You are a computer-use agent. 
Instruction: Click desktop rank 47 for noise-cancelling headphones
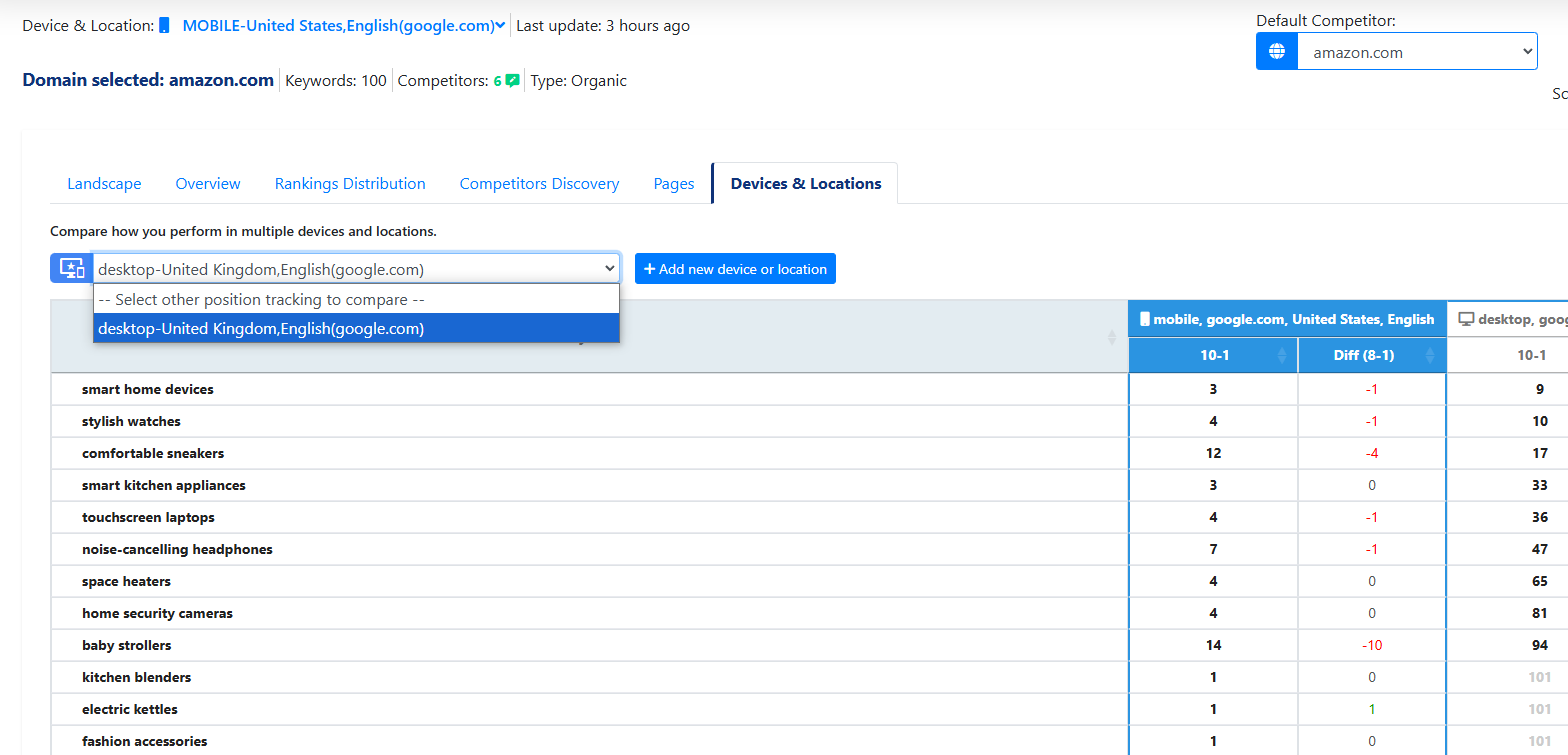pyautogui.click(x=1539, y=549)
